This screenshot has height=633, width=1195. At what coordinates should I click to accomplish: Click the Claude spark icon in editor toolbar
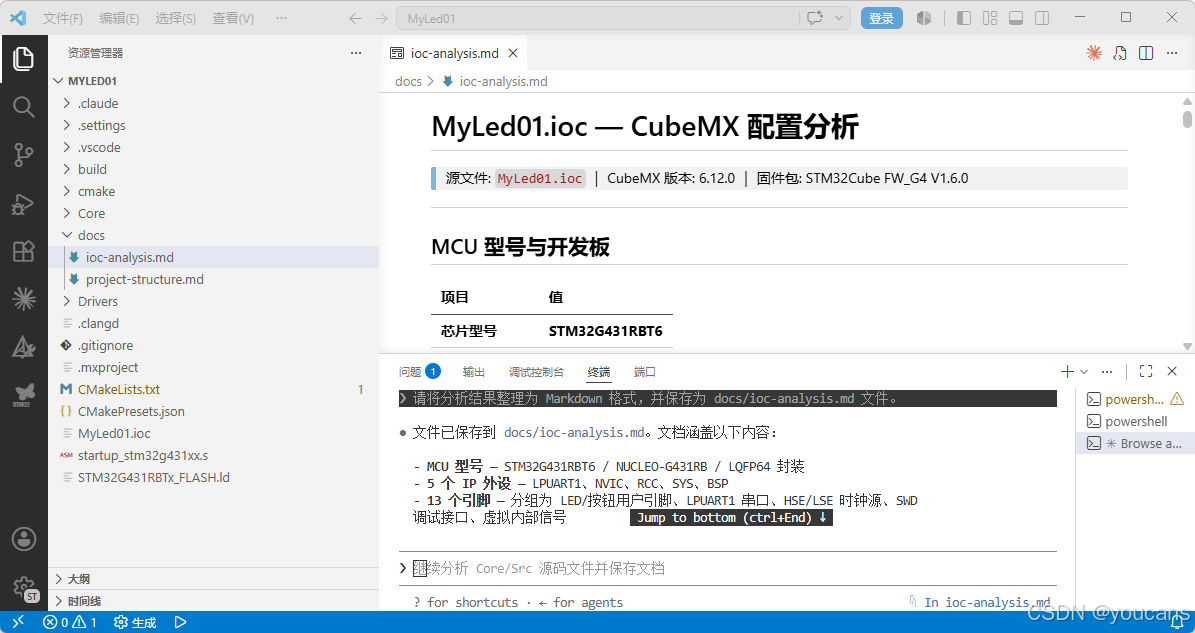click(x=1094, y=53)
